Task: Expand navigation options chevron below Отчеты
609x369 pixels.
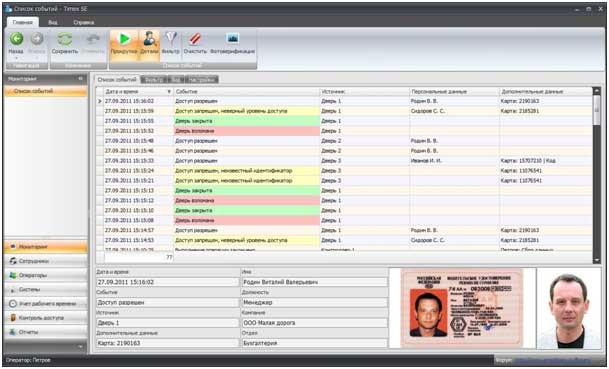Action: 80,346
